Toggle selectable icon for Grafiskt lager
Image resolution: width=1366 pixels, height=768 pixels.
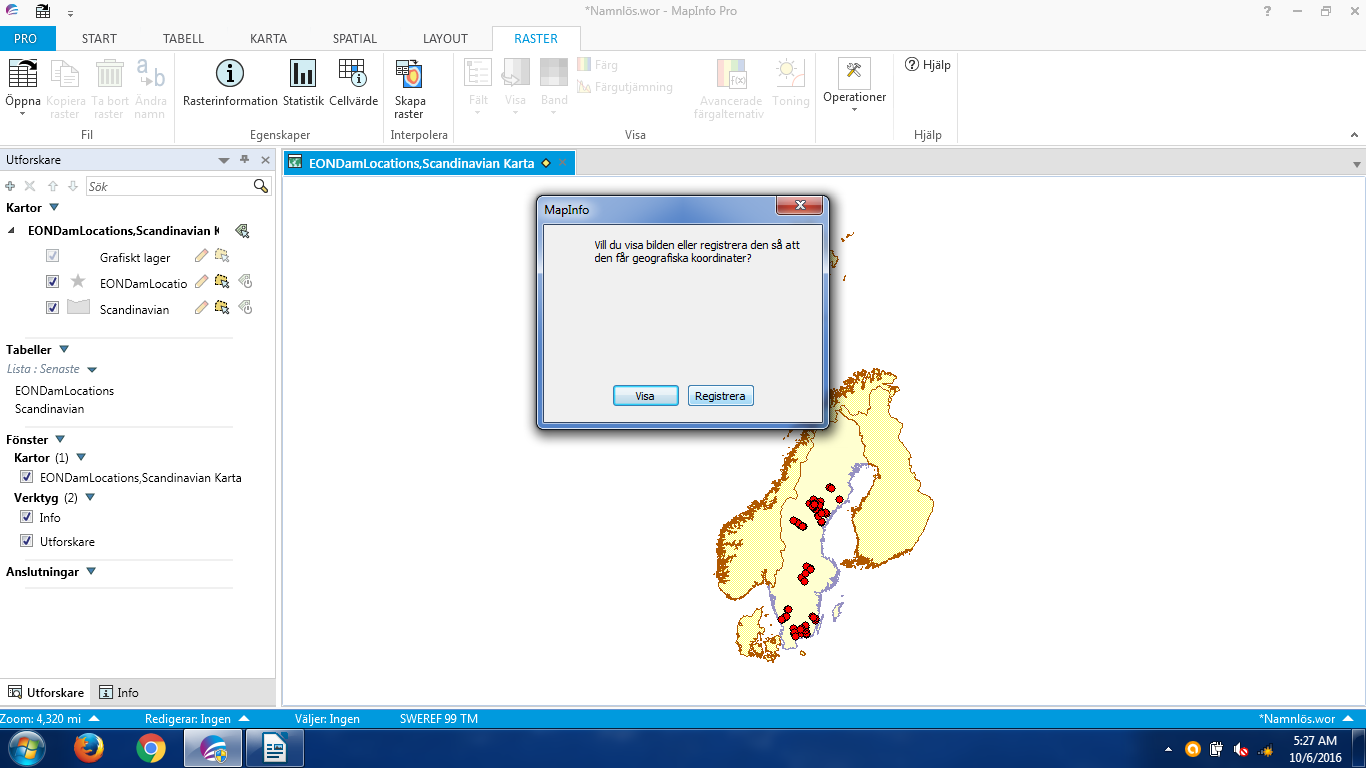tap(221, 256)
